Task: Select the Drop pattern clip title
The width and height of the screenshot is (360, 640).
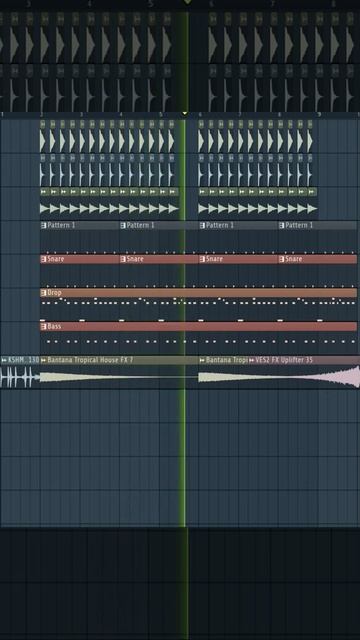Action: click(54, 293)
